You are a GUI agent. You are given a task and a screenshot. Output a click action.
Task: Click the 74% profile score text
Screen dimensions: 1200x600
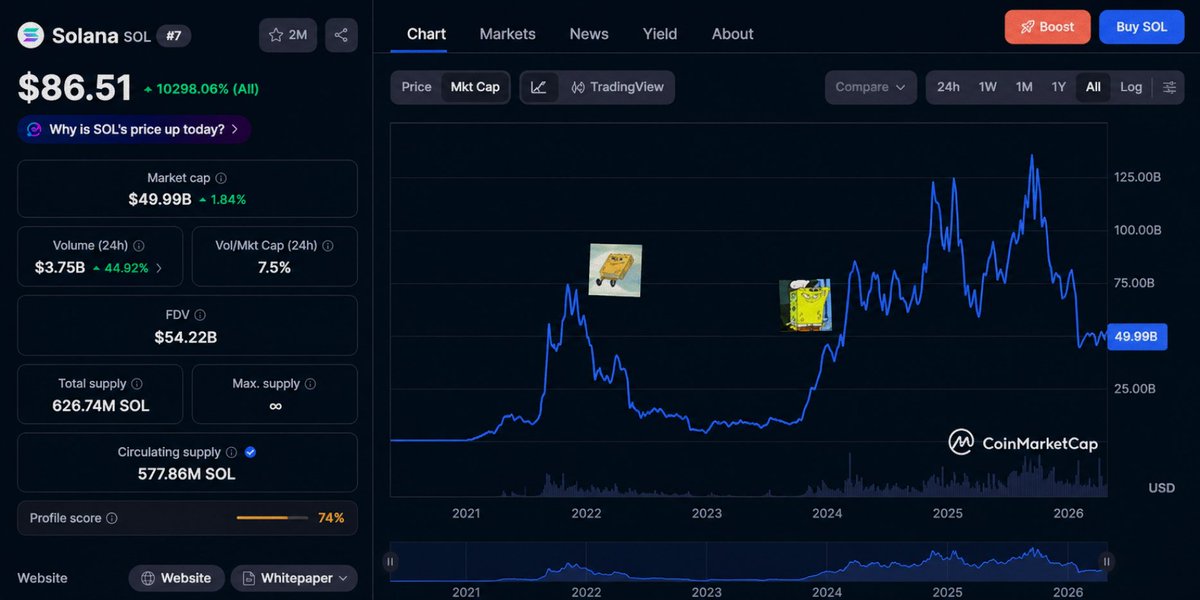332,518
